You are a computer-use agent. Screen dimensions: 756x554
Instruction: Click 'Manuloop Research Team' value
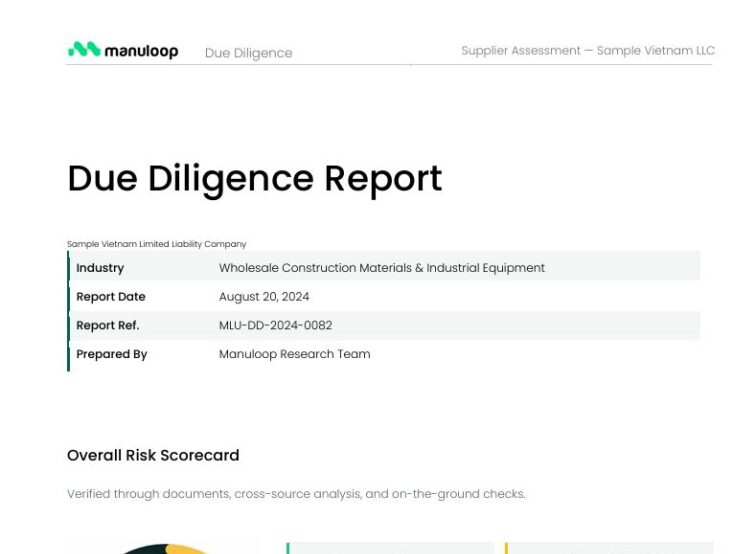click(x=295, y=354)
